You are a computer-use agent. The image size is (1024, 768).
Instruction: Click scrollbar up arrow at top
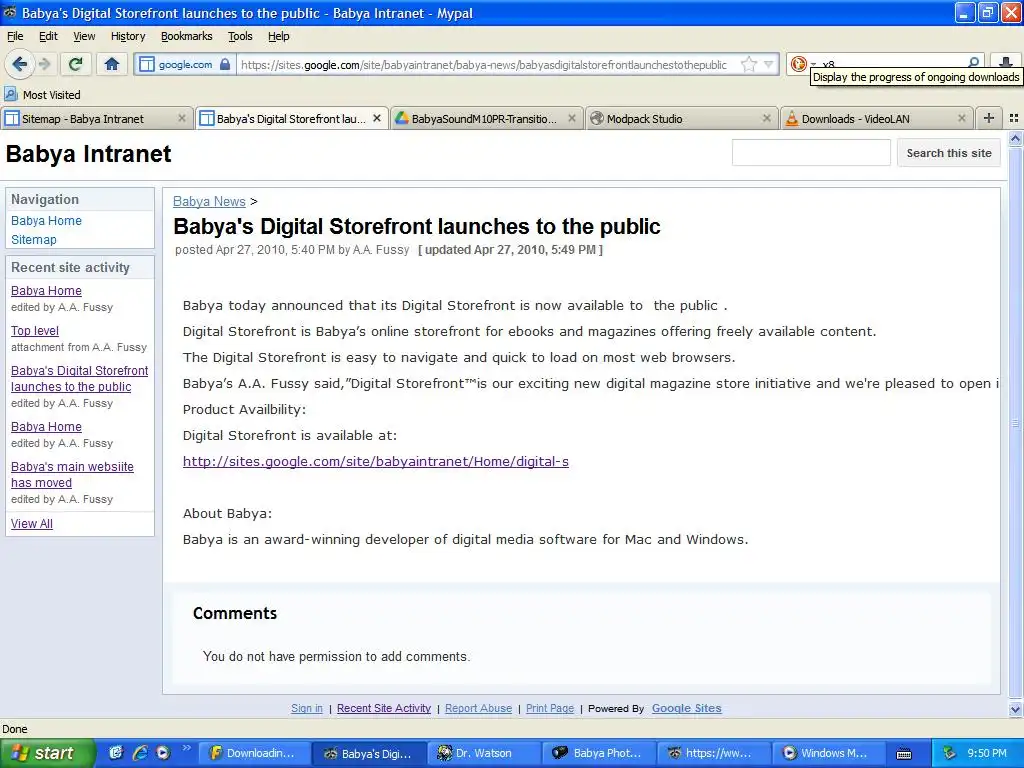coord(1015,138)
